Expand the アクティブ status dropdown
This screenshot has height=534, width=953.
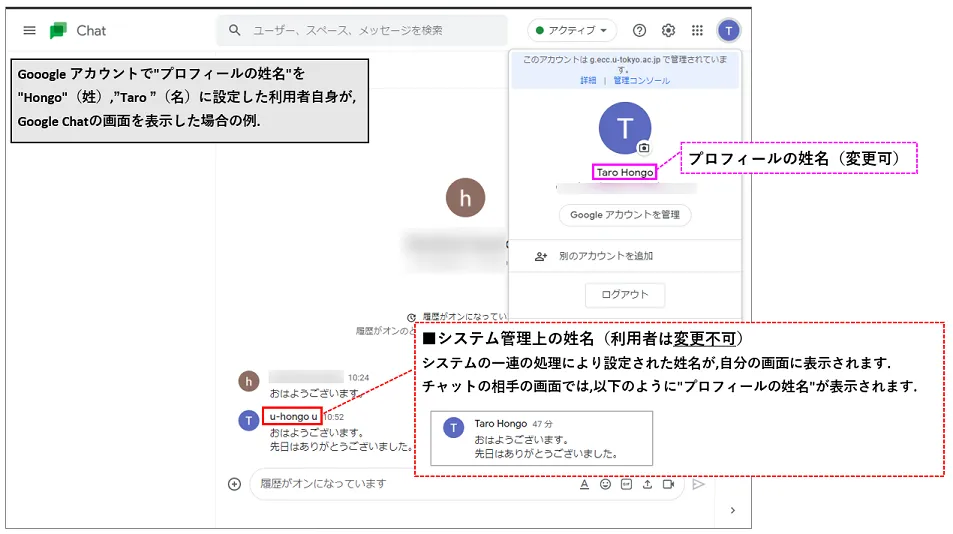(572, 31)
